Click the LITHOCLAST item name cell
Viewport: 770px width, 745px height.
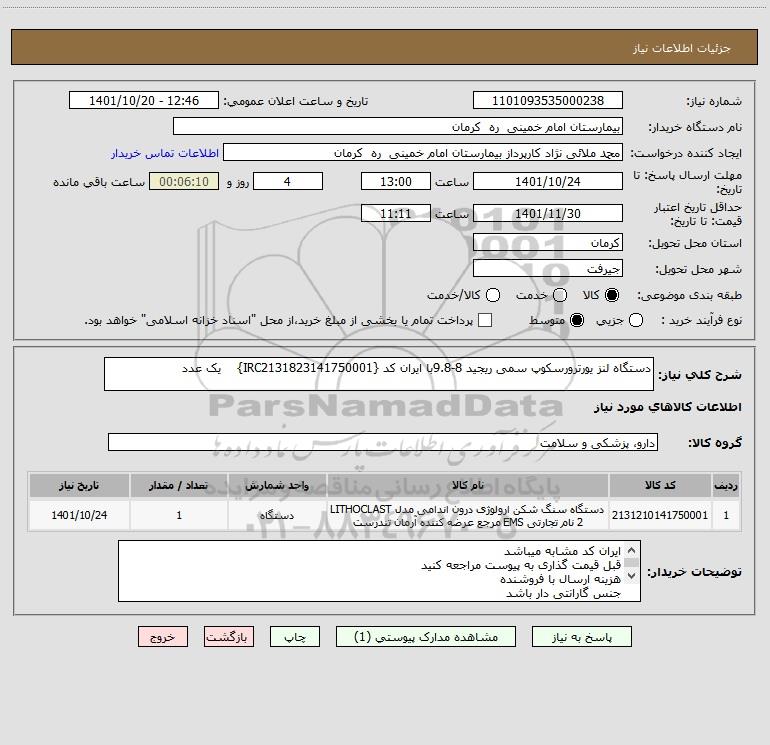(468, 515)
